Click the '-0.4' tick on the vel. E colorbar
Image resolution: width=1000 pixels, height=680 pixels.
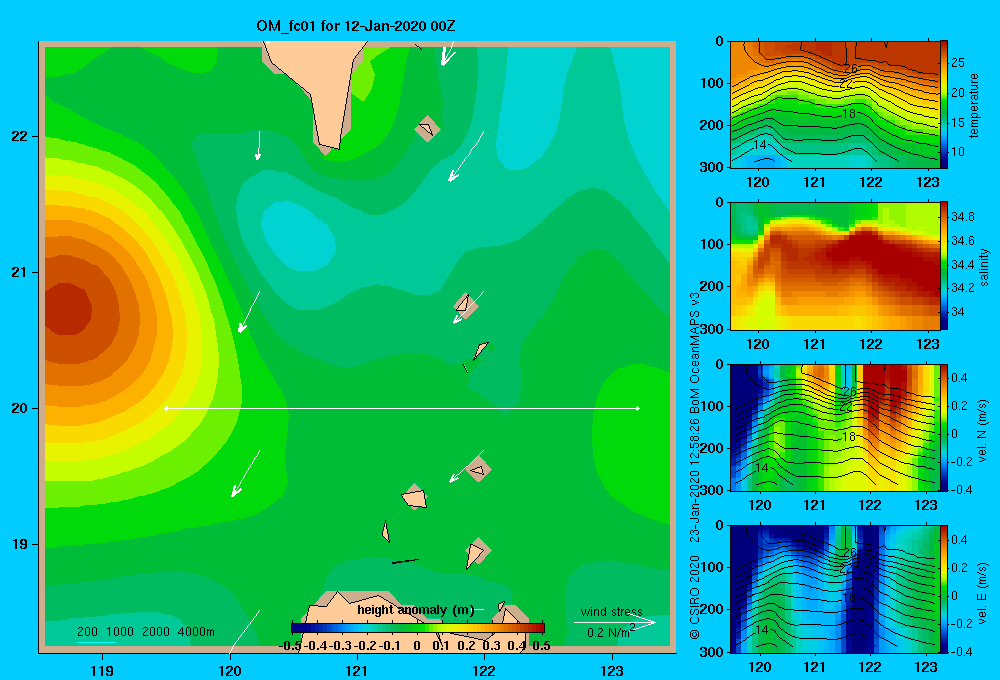click(x=961, y=651)
